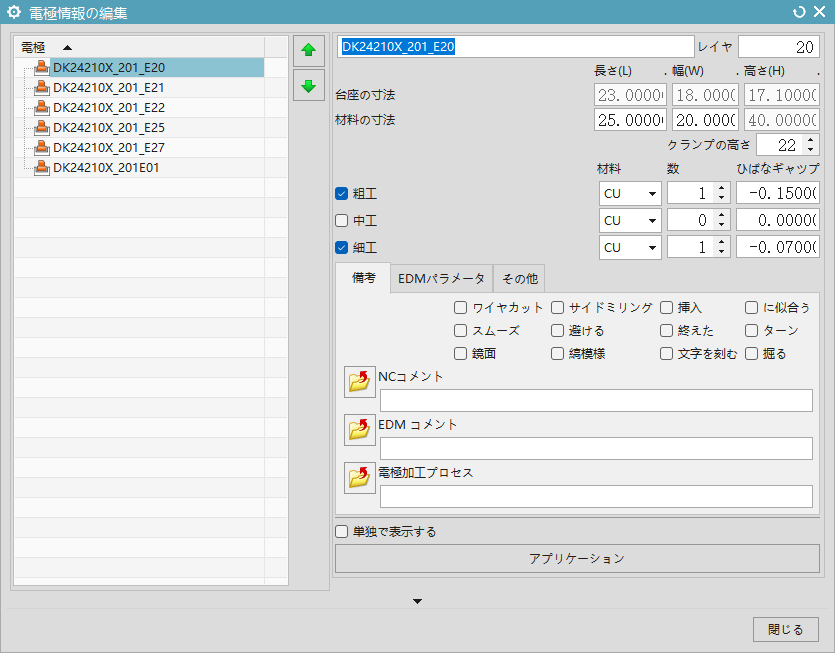835x653 pixels.
Task: Click electrode icon of DK24210X_201E01
Action: (41, 168)
